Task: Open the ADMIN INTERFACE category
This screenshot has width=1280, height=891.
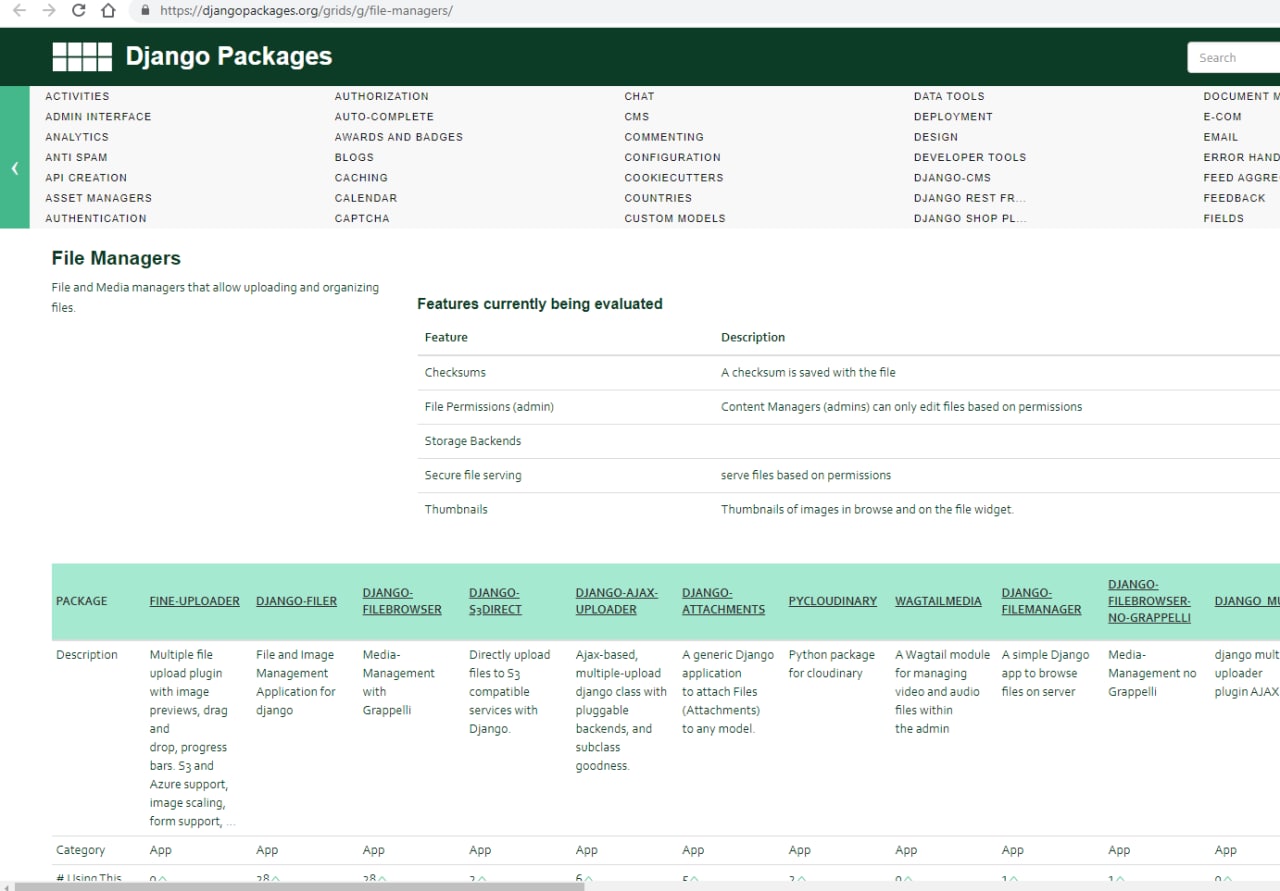Action: tap(98, 117)
